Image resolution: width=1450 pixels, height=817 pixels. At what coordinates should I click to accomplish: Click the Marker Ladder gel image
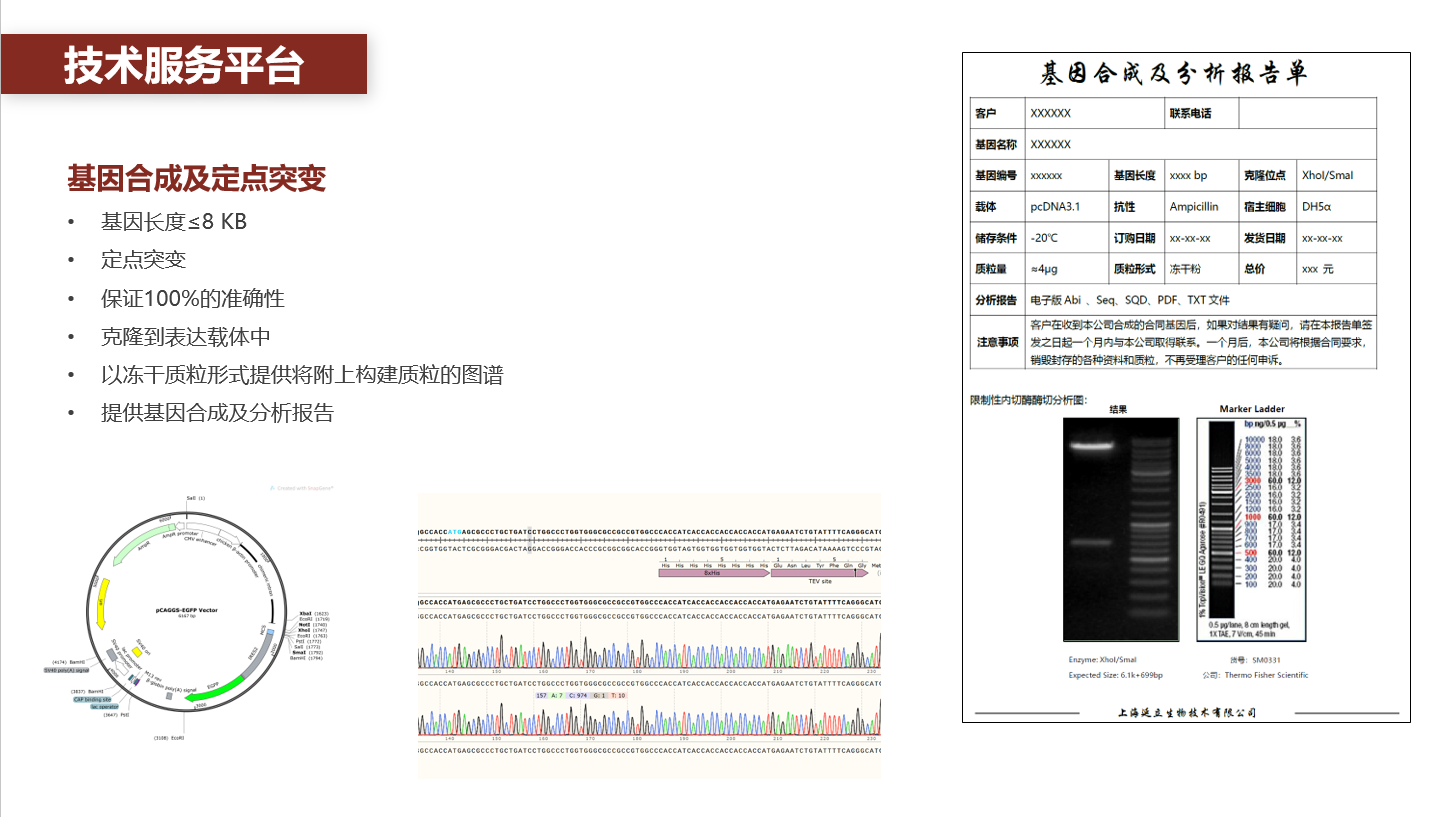pos(1252,530)
